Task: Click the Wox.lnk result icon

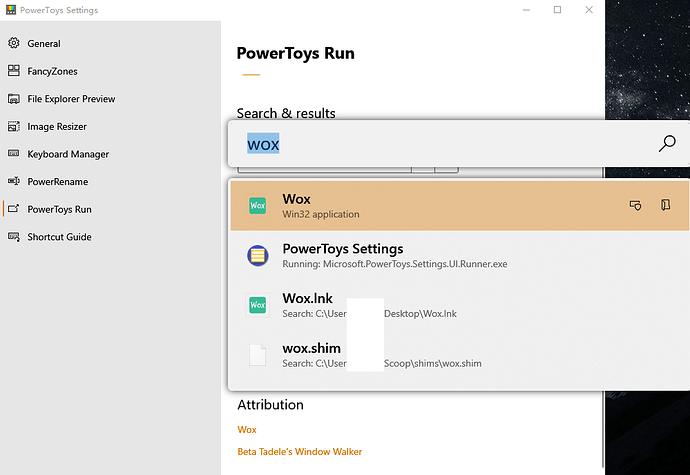Action: (257, 305)
